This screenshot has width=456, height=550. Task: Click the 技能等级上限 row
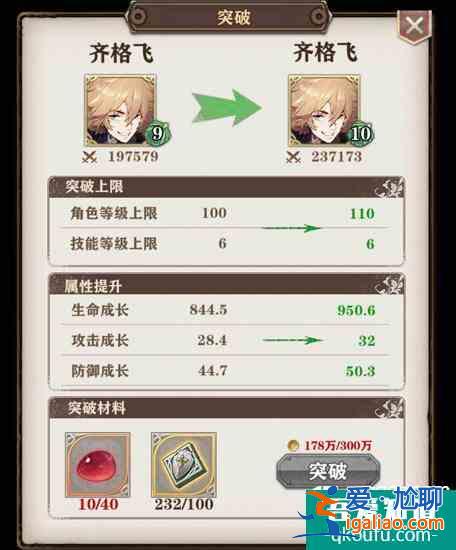pos(224,243)
